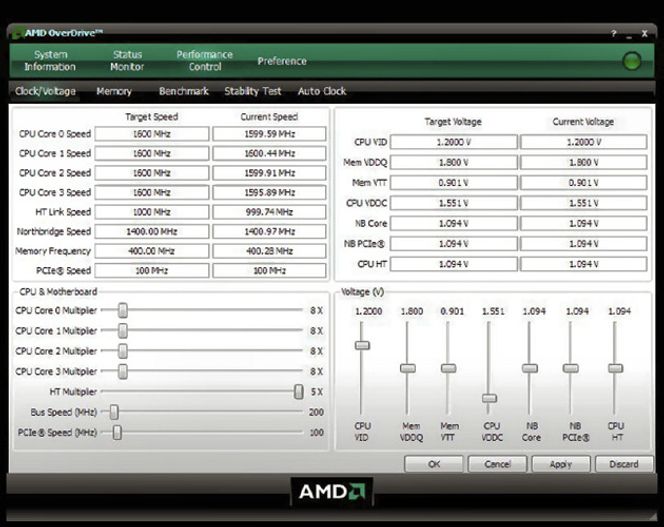Click the Apply button
The image size is (664, 527).
coord(561,464)
